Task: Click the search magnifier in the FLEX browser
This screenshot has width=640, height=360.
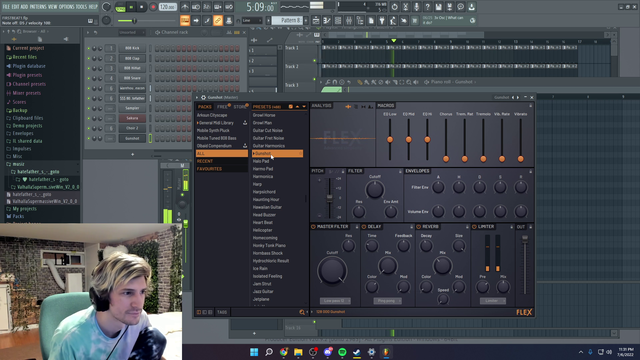Action: pos(302,312)
